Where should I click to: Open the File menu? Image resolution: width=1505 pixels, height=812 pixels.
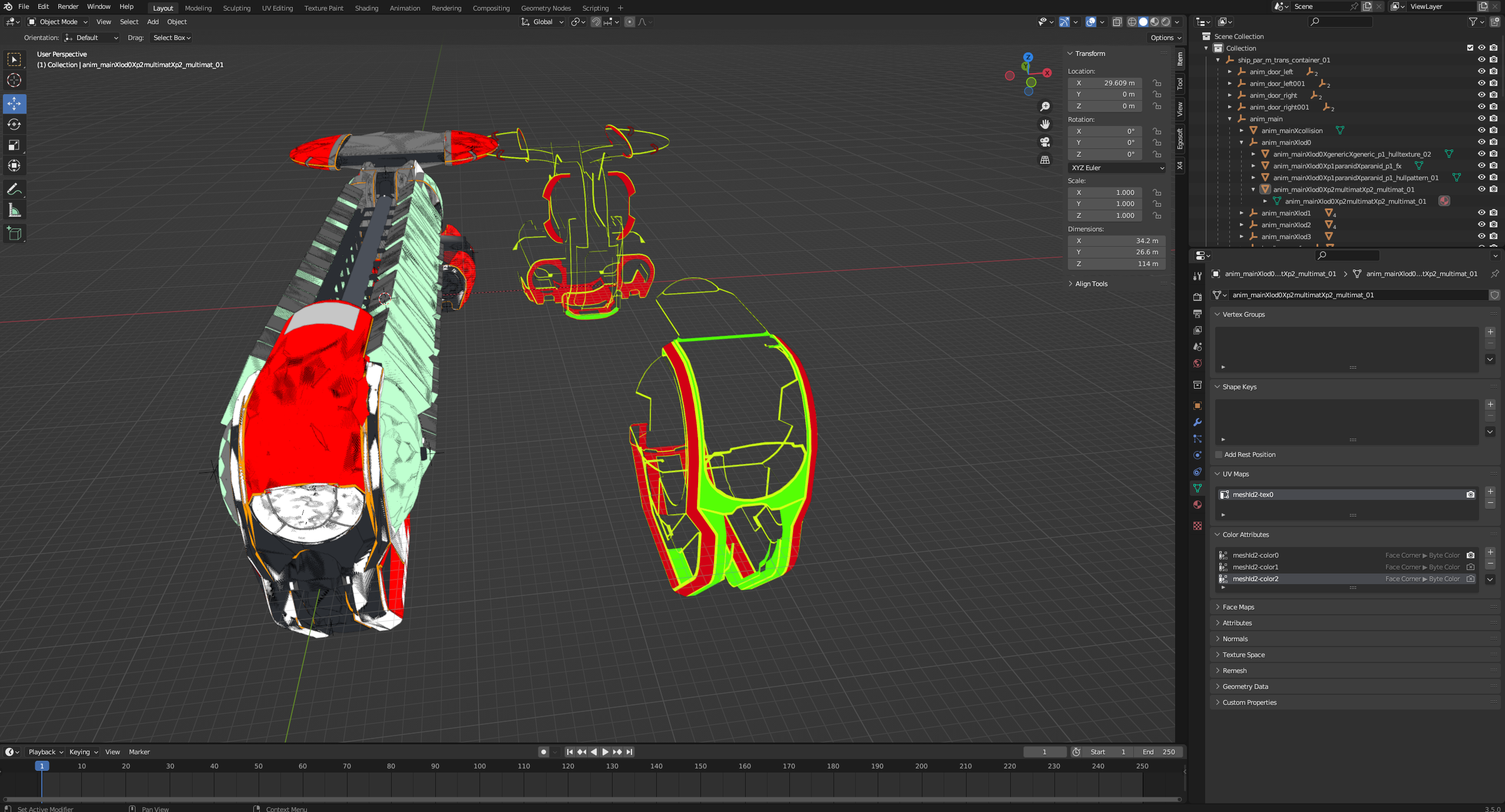click(24, 6)
